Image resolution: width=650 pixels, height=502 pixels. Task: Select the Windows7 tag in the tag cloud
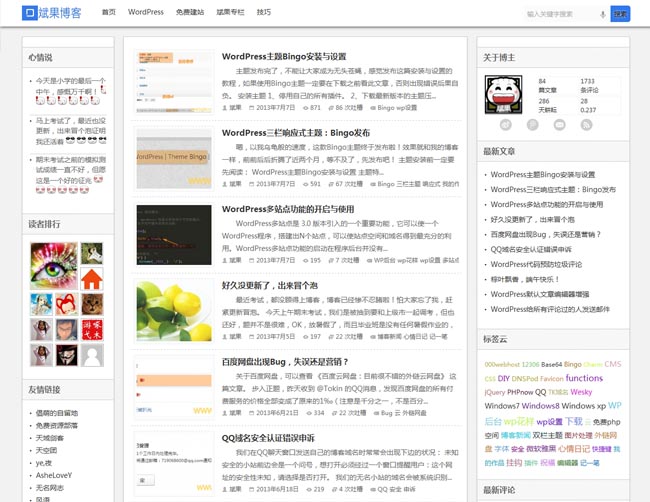click(502, 405)
